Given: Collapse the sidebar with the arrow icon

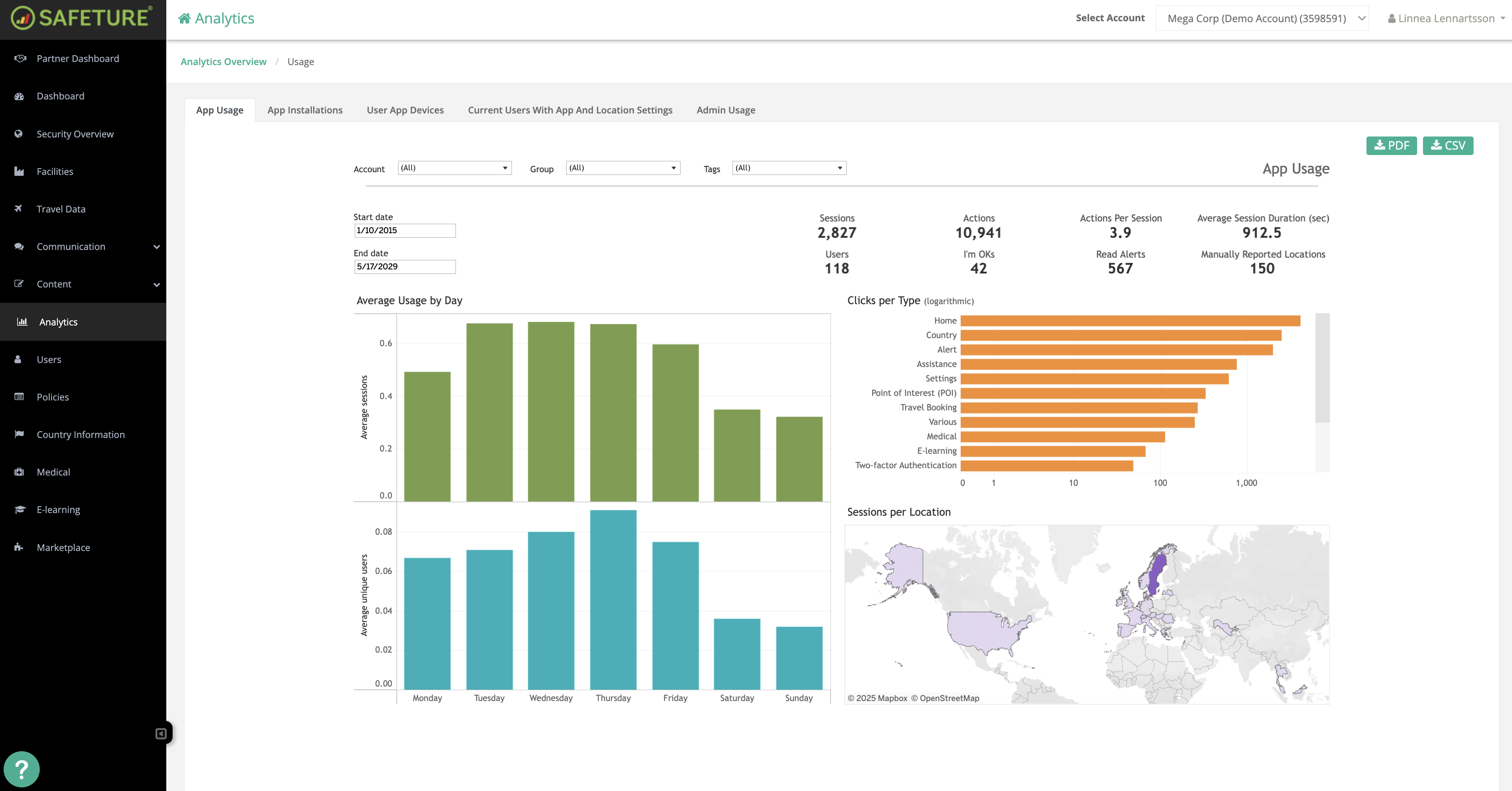Looking at the screenshot, I should (161, 734).
